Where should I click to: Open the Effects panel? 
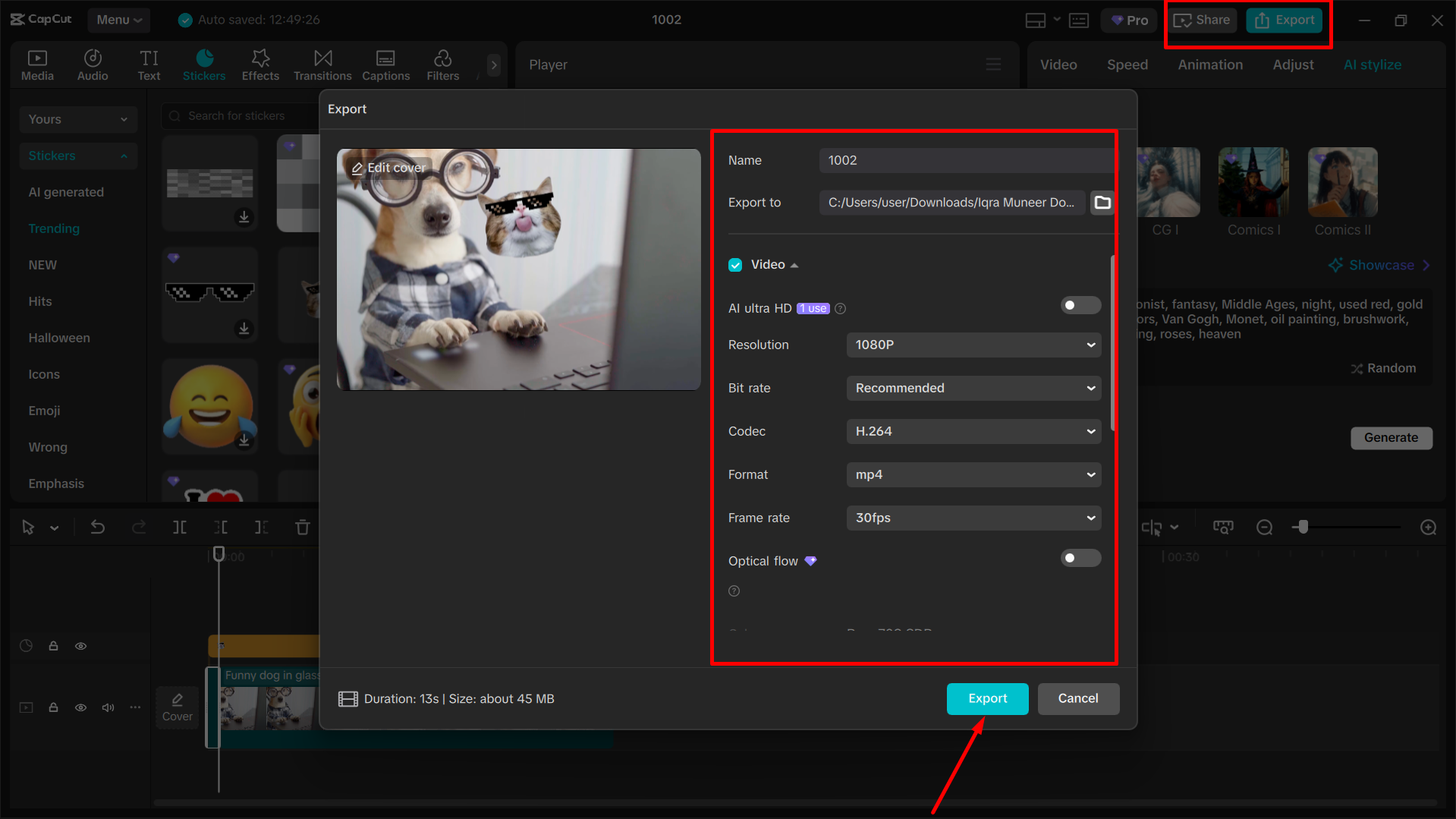260,65
